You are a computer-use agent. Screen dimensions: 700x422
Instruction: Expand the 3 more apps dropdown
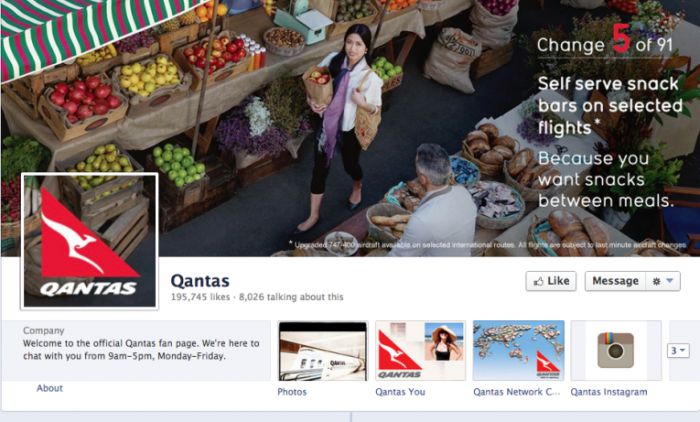(678, 351)
